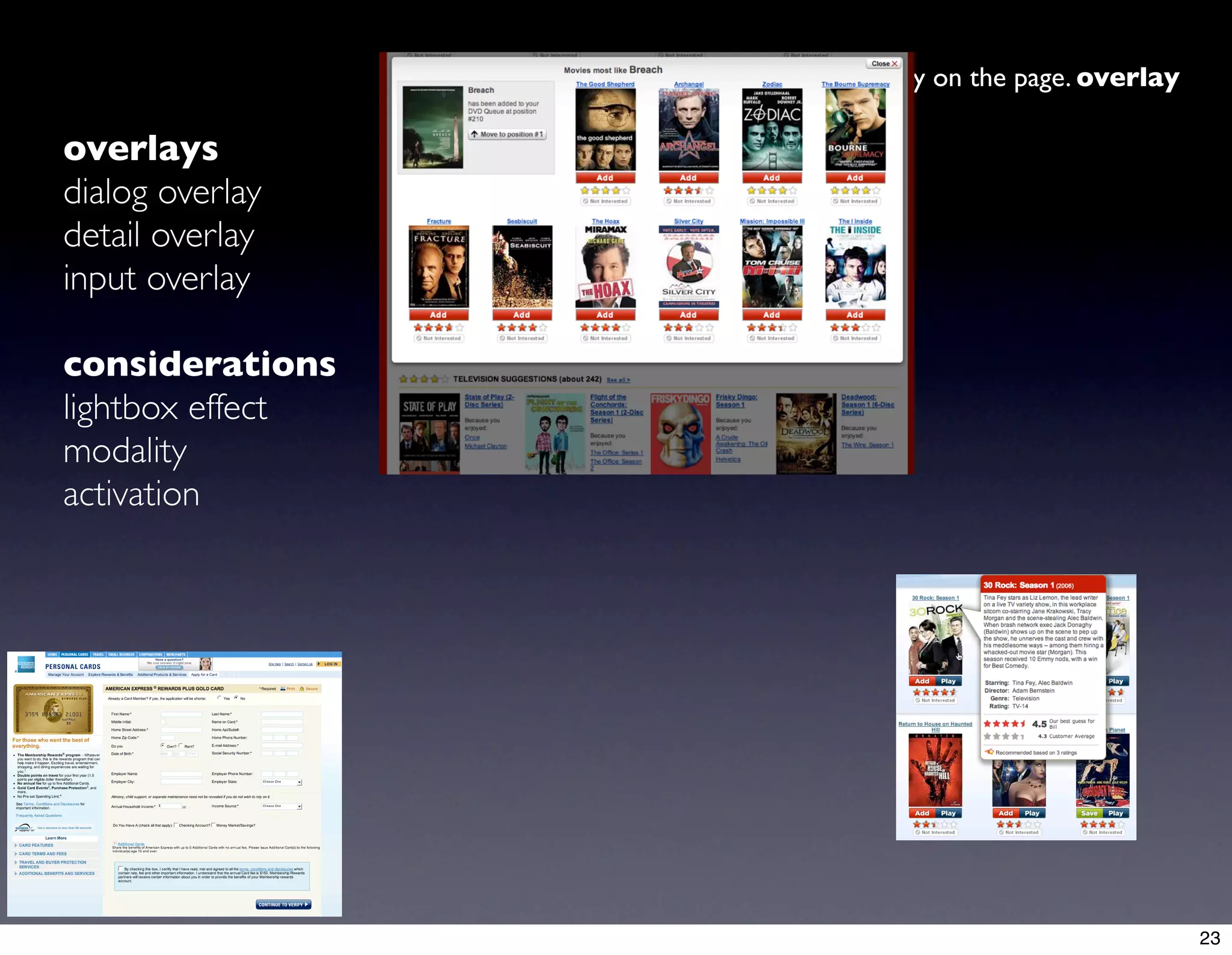Mark Seabiscuit as Not Interested
The image size is (1232, 955).
coord(522,339)
